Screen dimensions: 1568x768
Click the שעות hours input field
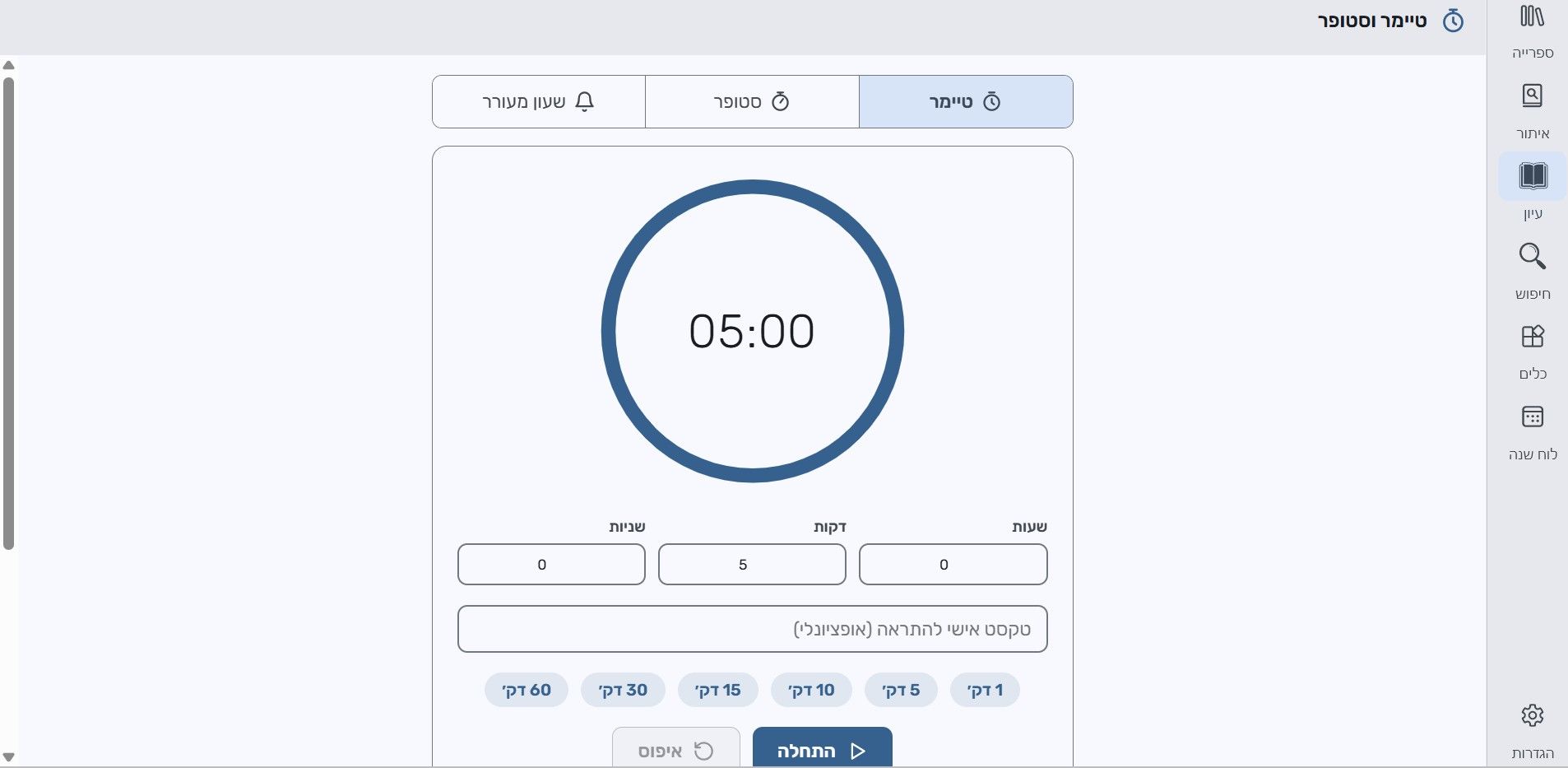[953, 565]
